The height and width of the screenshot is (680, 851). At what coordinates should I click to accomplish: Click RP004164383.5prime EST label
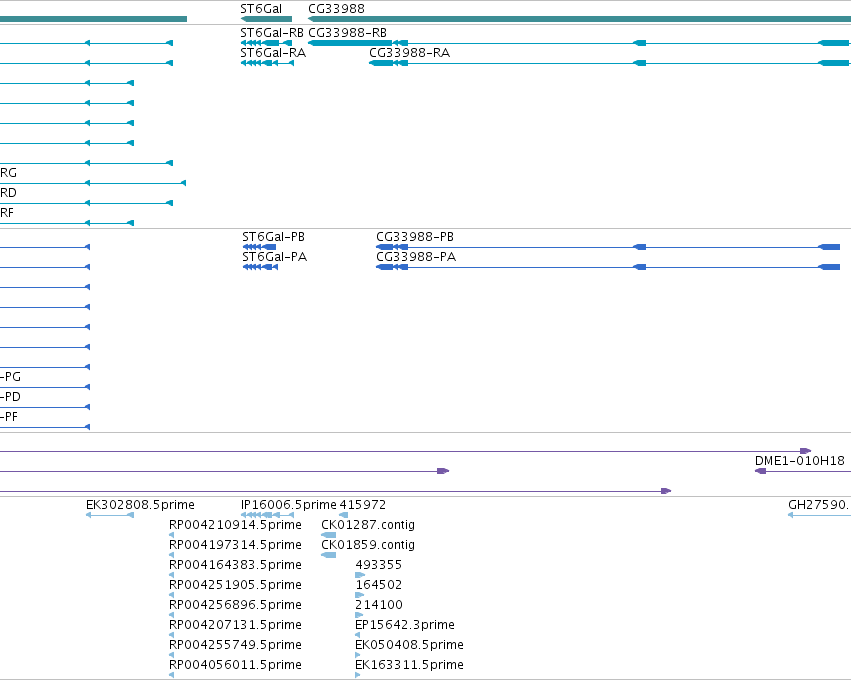[235, 565]
